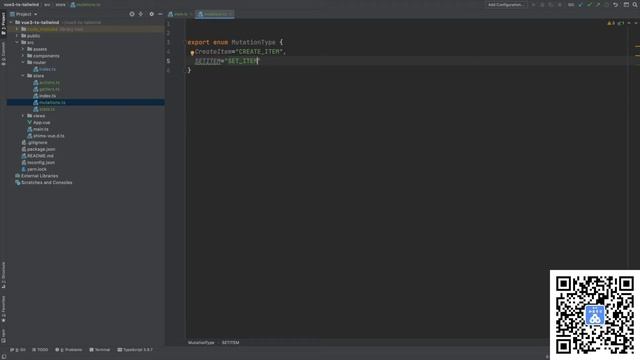Click the SETITEM identifier in code line 5

pyautogui.click(x=208, y=61)
